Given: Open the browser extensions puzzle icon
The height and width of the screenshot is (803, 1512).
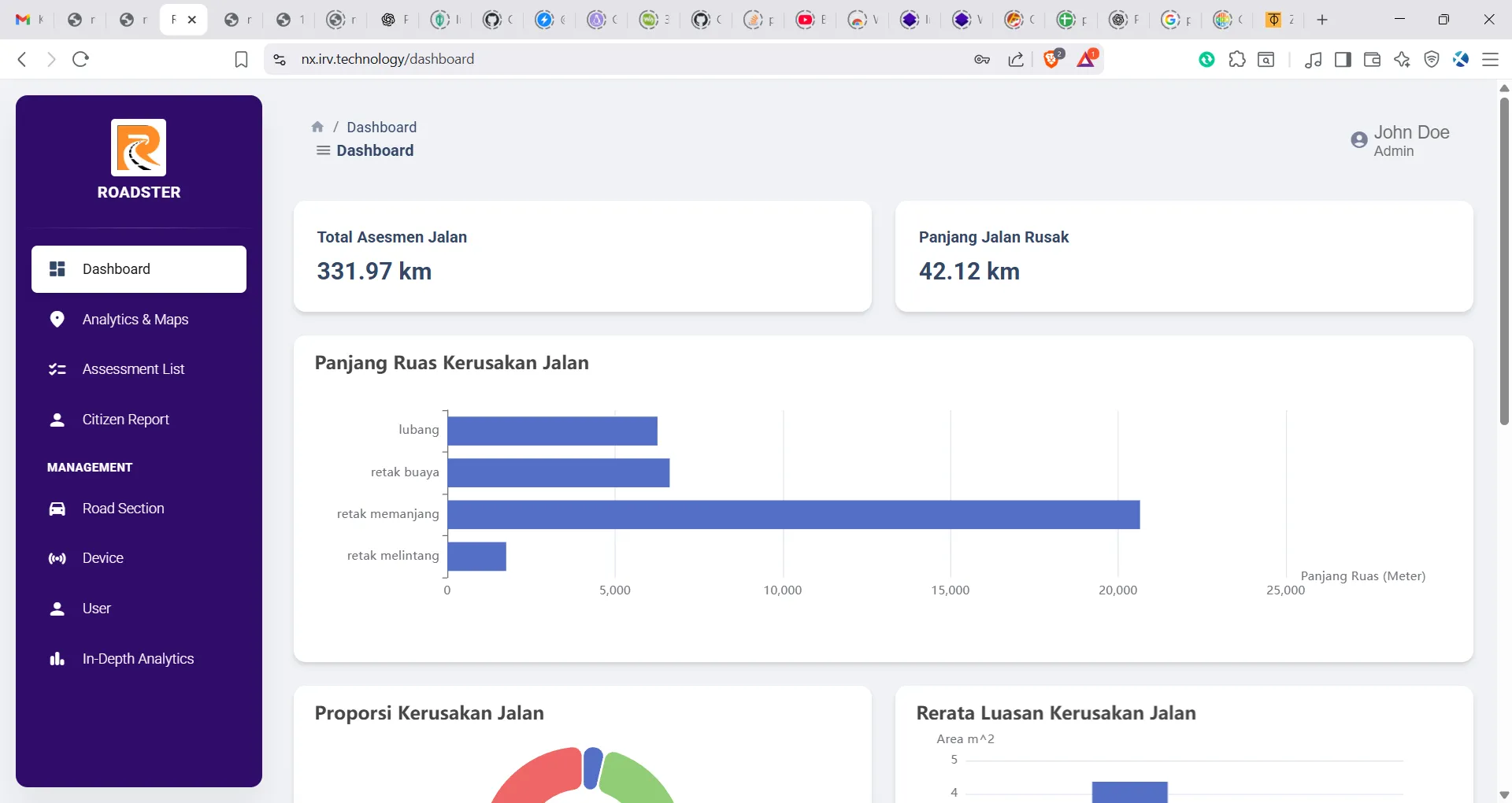Looking at the screenshot, I should point(1237,59).
